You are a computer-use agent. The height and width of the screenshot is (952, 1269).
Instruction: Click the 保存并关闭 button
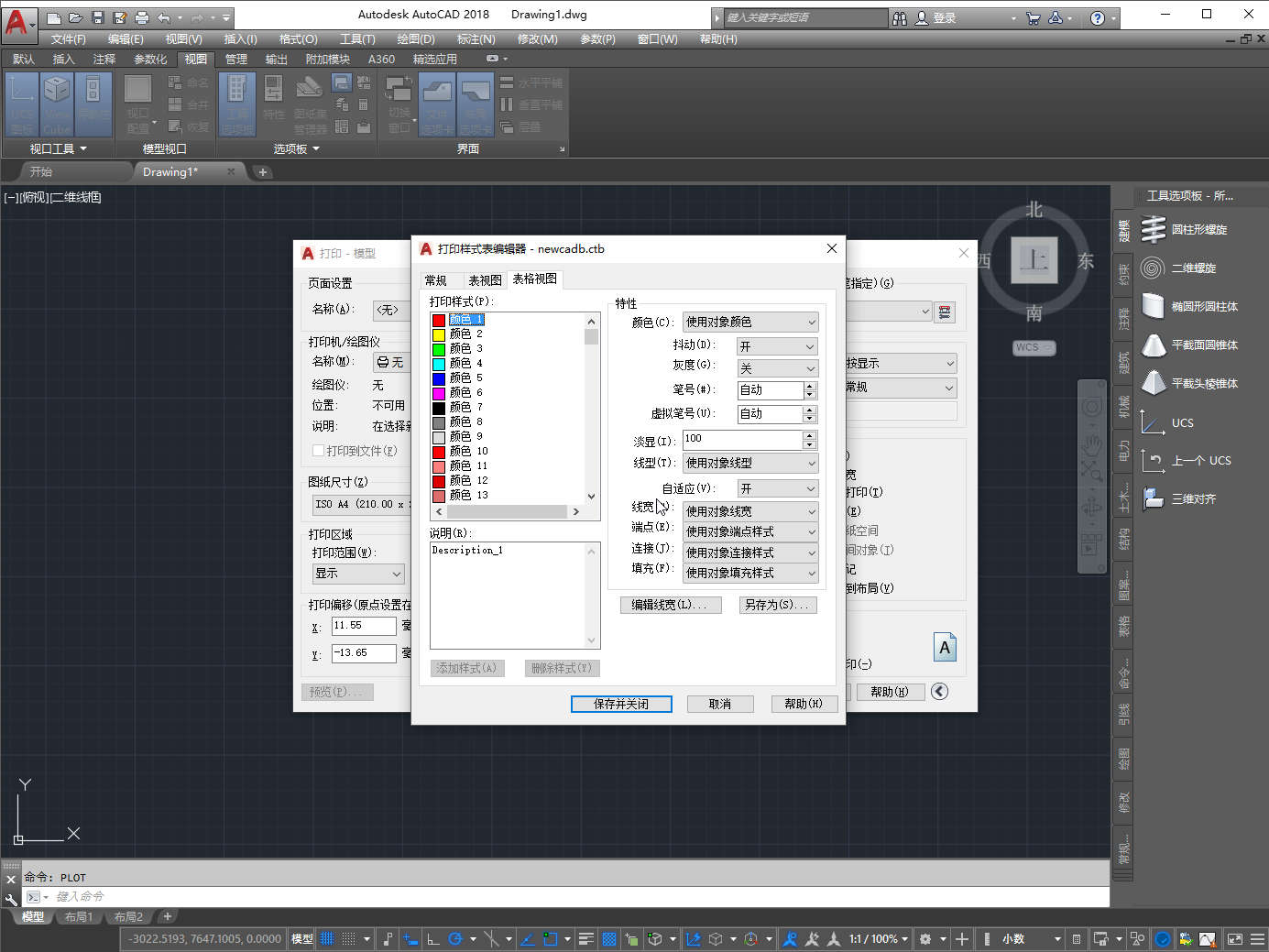click(621, 704)
